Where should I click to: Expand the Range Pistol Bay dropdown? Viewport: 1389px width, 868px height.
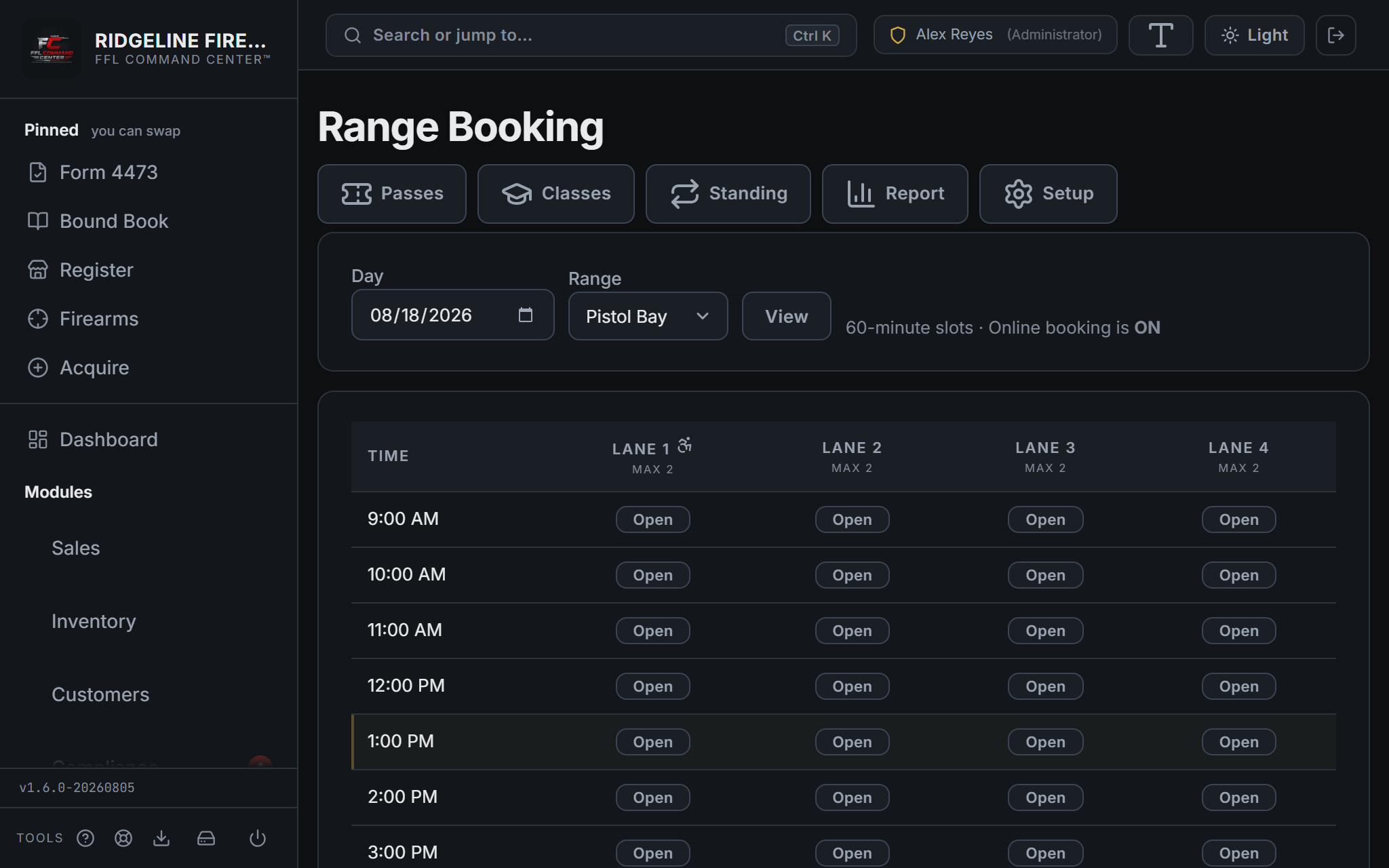648,316
